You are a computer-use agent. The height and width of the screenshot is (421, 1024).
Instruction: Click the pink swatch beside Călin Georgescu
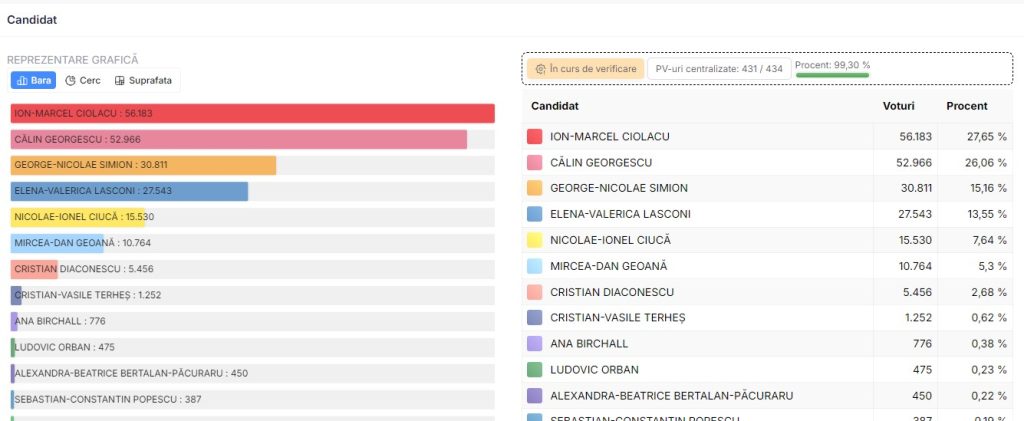tap(534, 162)
